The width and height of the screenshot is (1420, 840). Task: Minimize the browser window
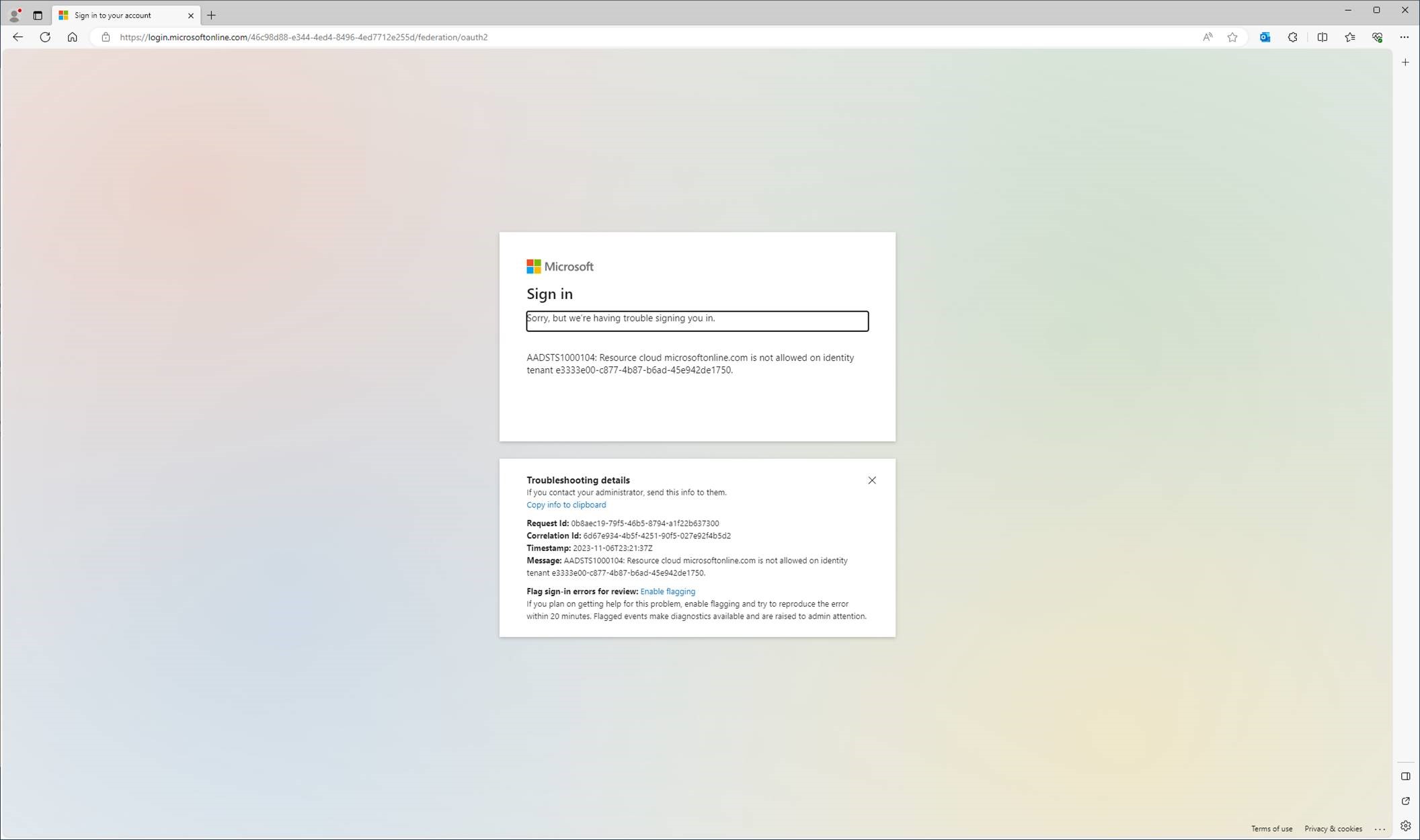click(x=1347, y=10)
